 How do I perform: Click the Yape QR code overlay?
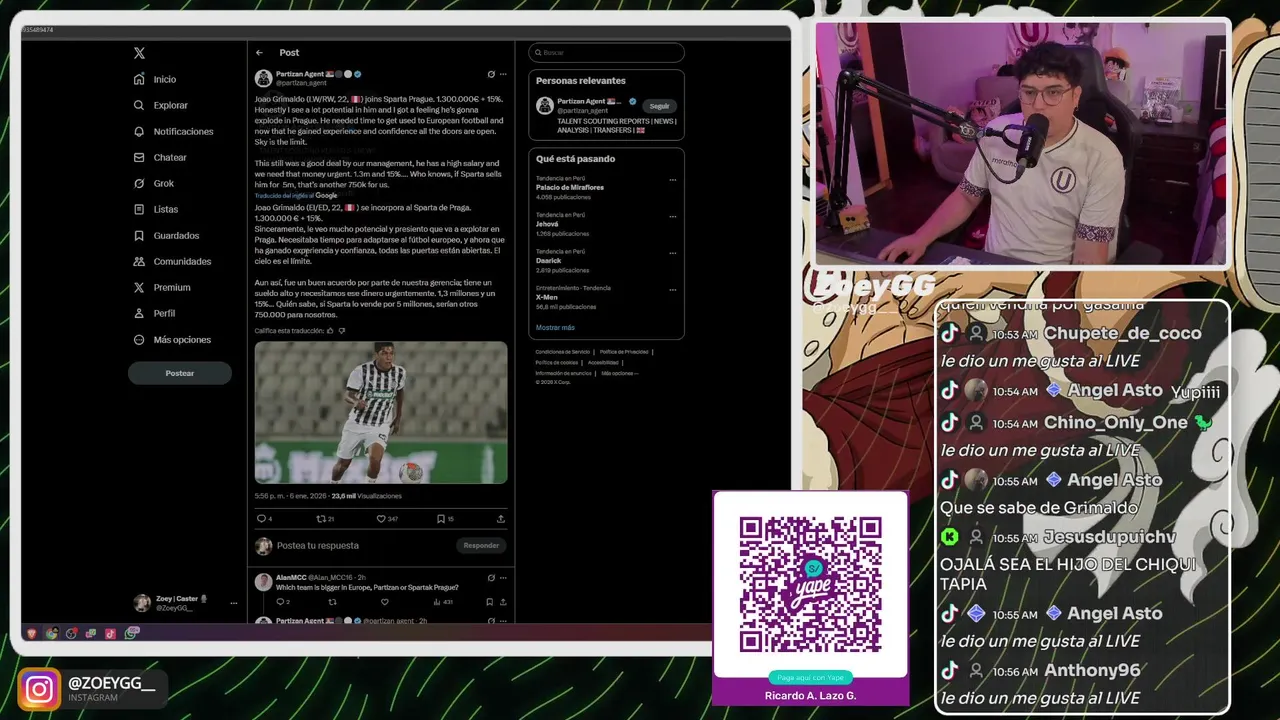click(810, 585)
